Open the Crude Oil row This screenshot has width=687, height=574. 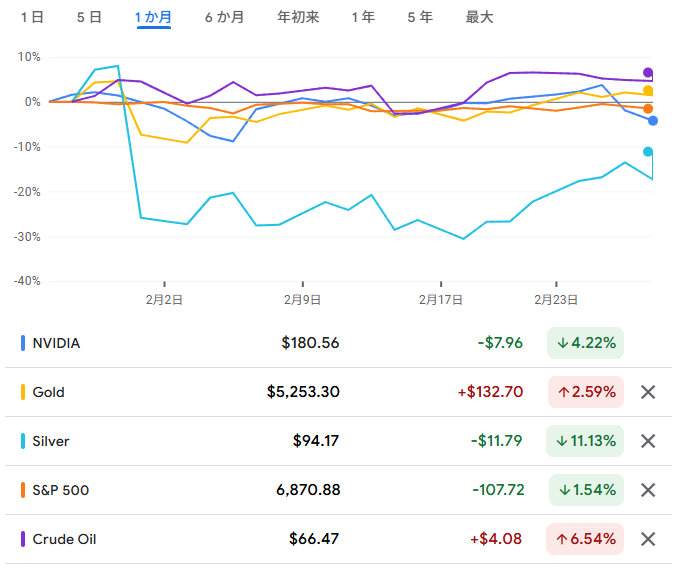click(66, 539)
